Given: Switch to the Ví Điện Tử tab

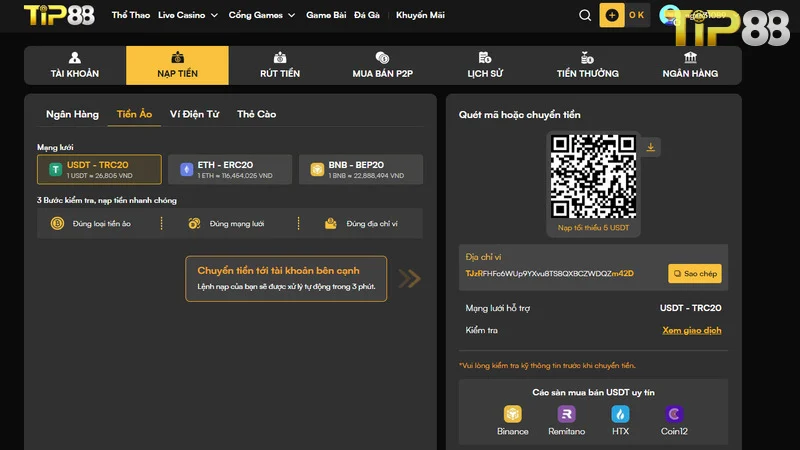Looking at the screenshot, I should pyautogui.click(x=194, y=114).
